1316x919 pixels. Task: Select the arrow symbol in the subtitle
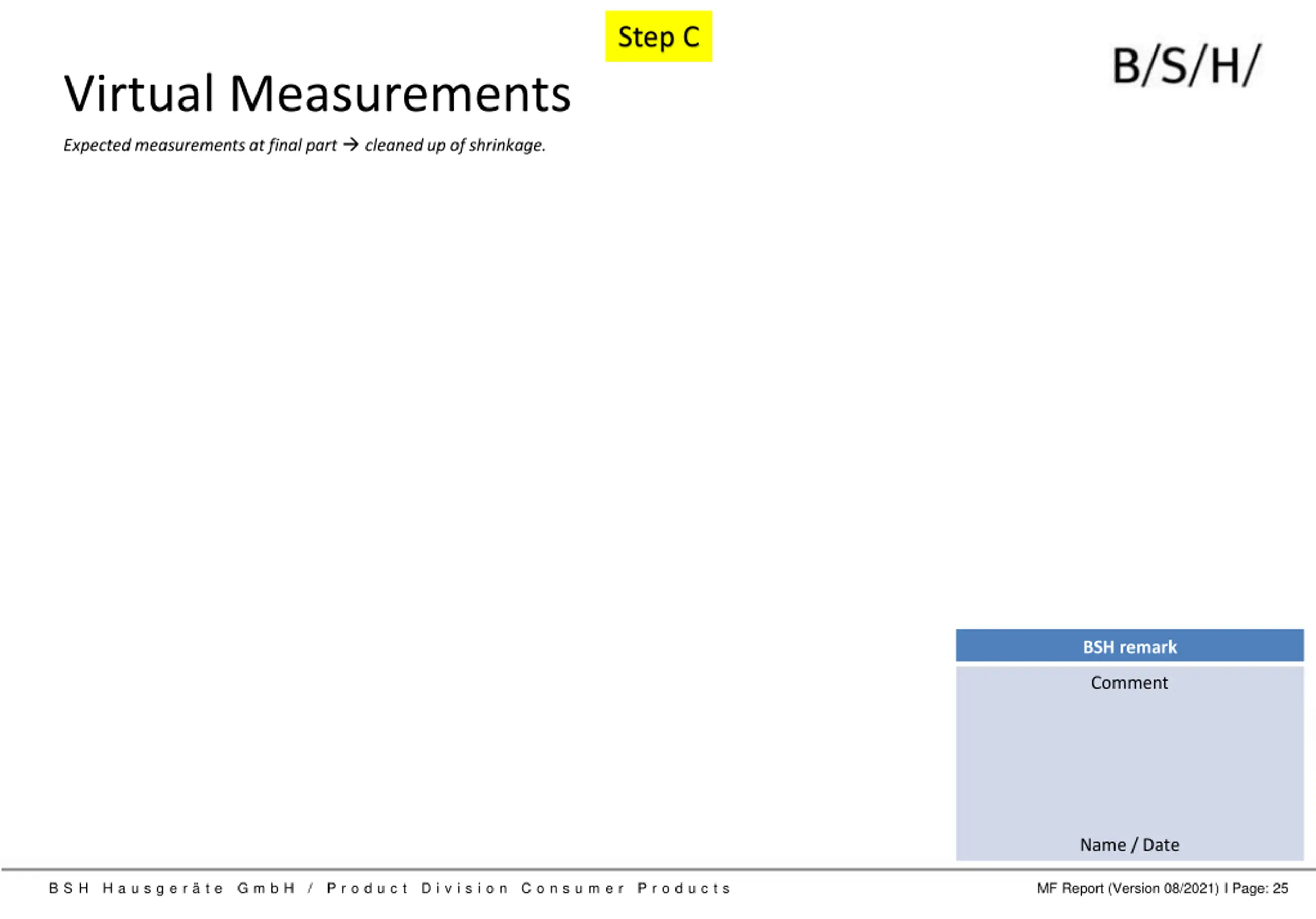[x=351, y=145]
